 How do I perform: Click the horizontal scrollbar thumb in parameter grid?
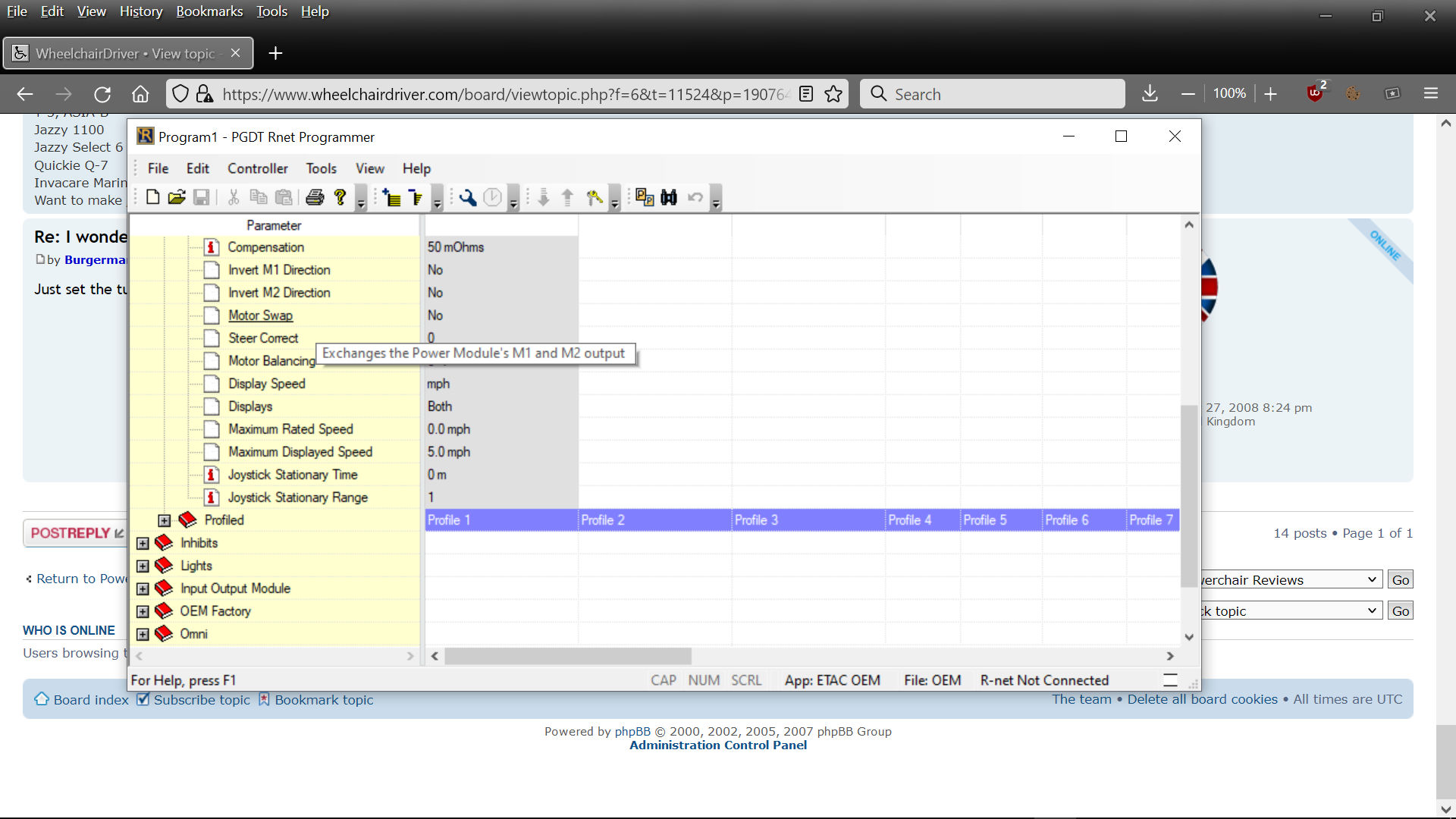click(x=567, y=656)
